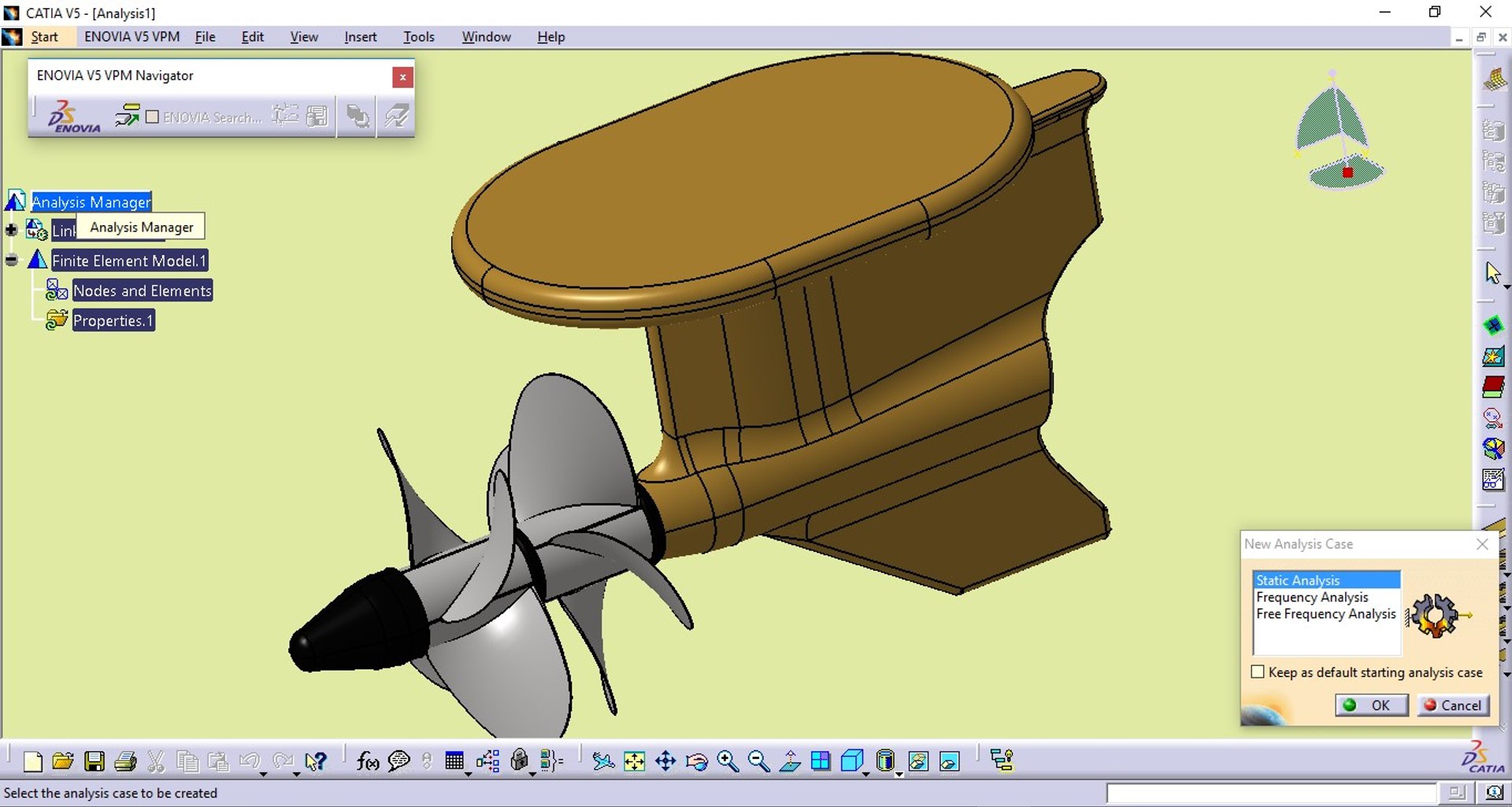
Task: Click the specification tree lightbulb icon at toolbar end
Action: [x=1002, y=761]
